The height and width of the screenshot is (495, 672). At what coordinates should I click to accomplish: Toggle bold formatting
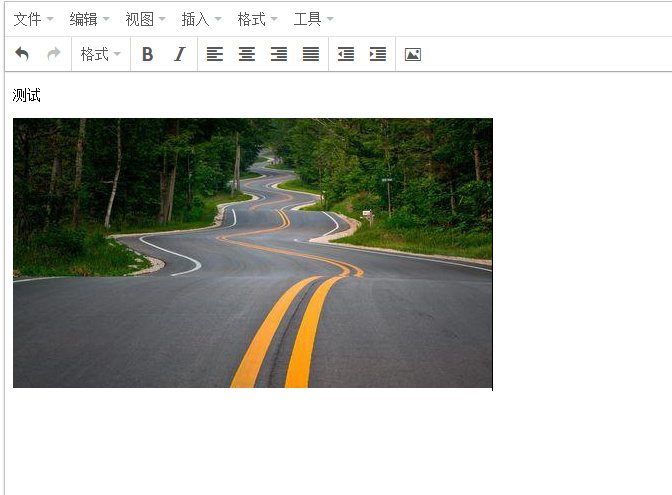(147, 54)
